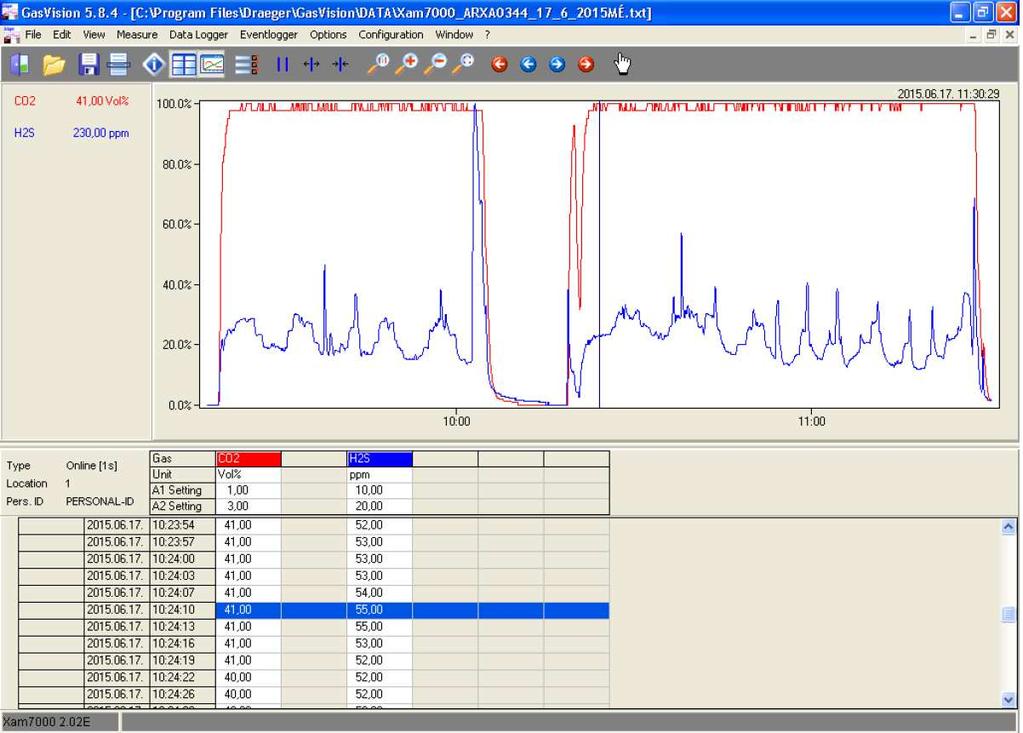Select the 10:24:16 time cell
Screen dimensions: 1023x733
click(183, 644)
